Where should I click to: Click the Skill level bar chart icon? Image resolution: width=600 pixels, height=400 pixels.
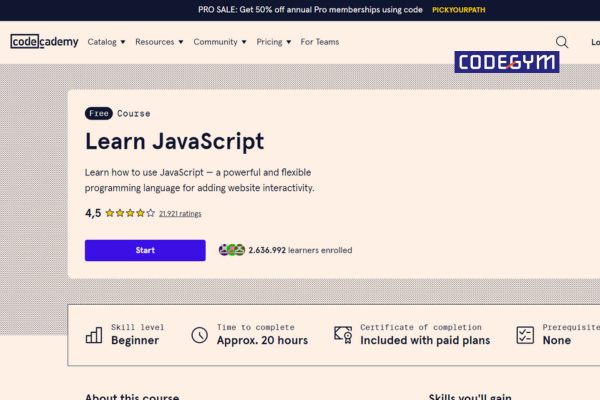pyautogui.click(x=94, y=335)
